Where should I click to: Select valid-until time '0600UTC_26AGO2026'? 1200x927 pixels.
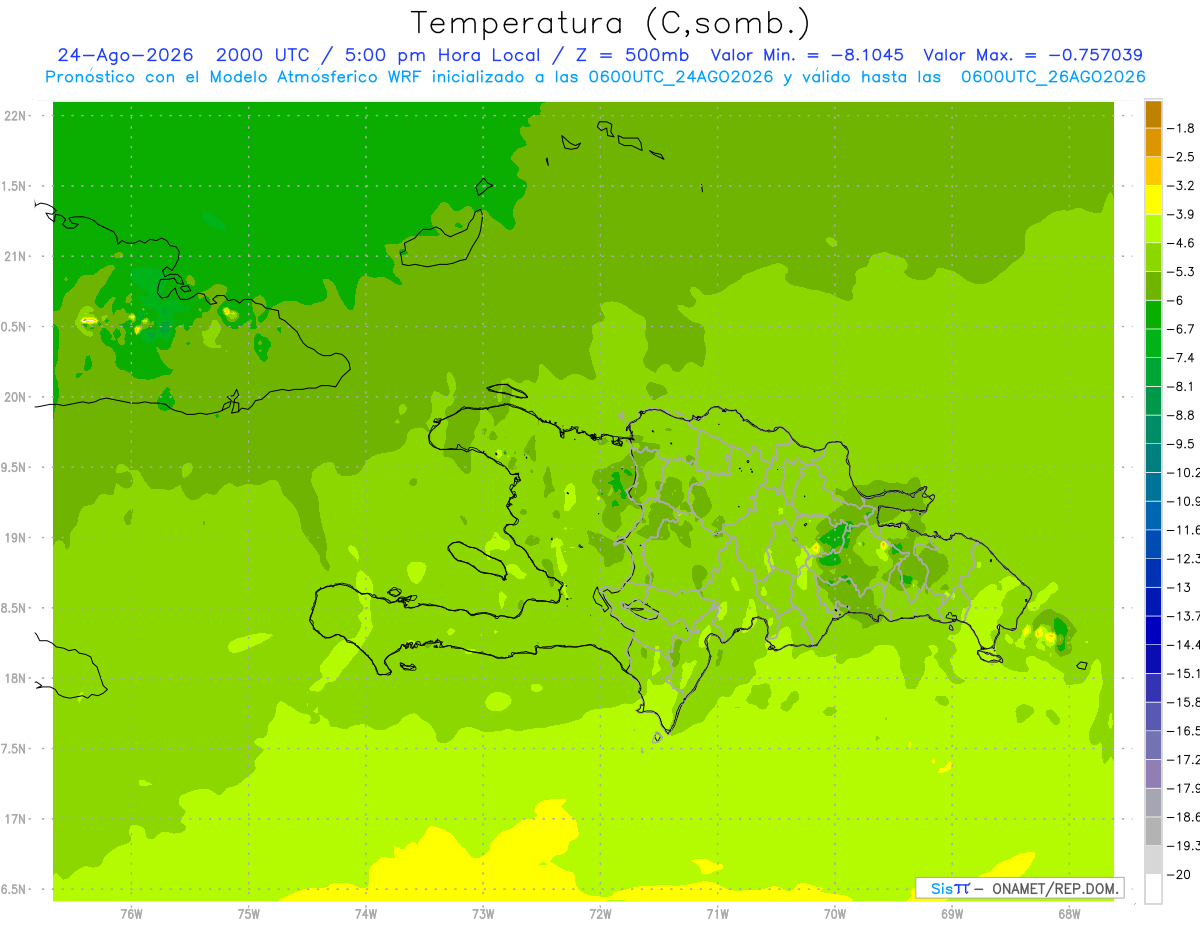(x=1052, y=77)
